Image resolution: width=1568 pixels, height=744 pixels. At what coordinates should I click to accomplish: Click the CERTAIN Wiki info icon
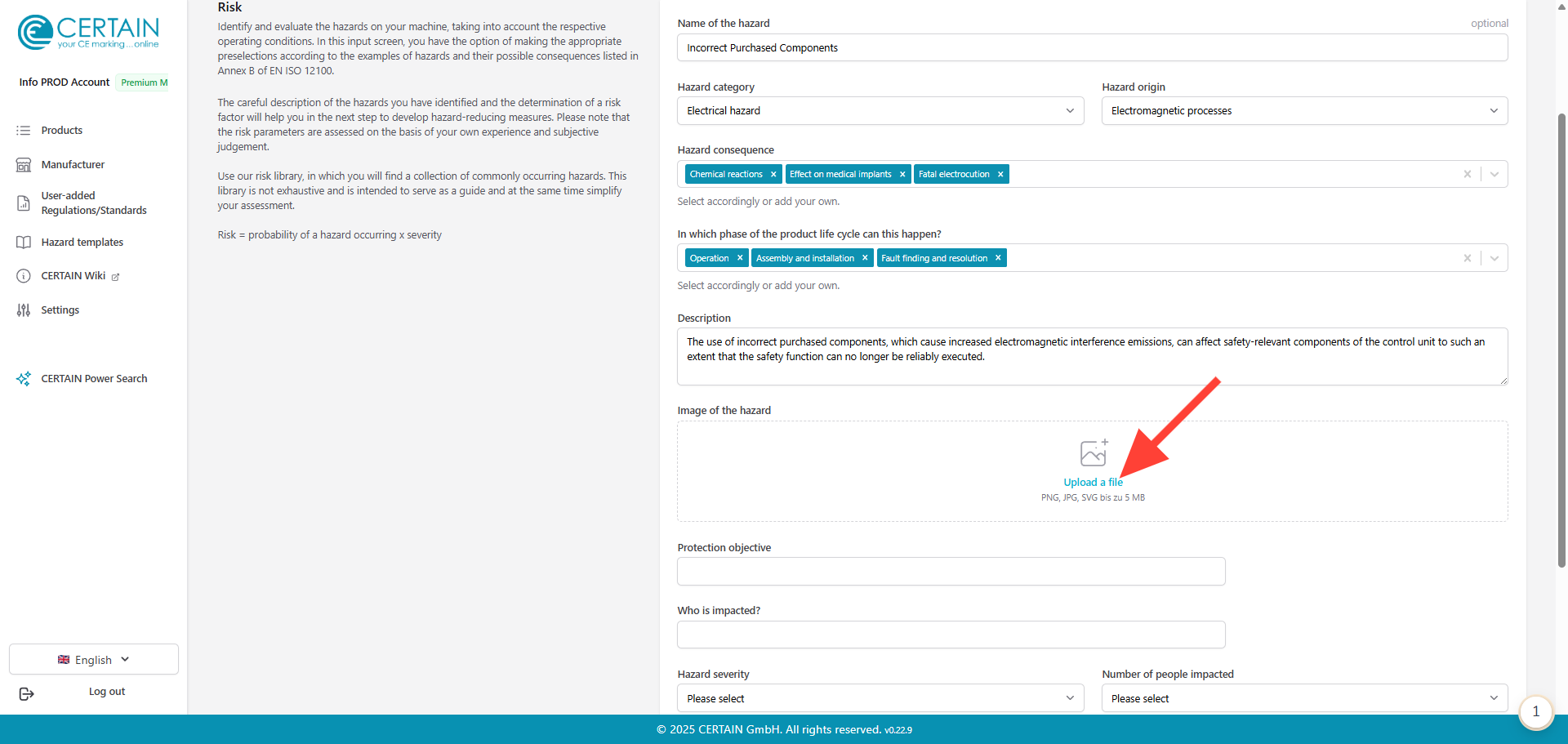point(24,276)
